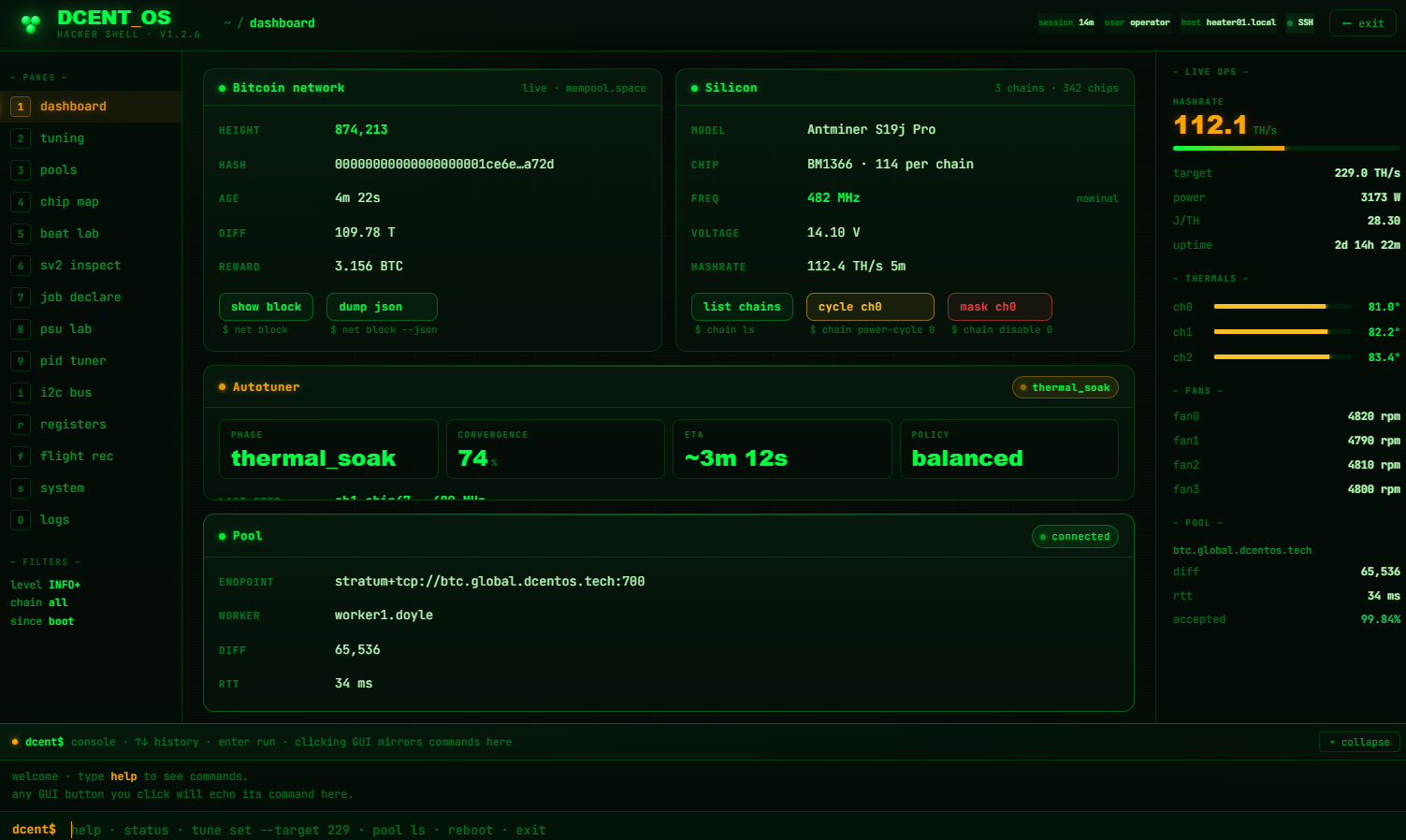Click the mask ch0 button
Viewport: 1406px width, 840px height.
point(1000,307)
